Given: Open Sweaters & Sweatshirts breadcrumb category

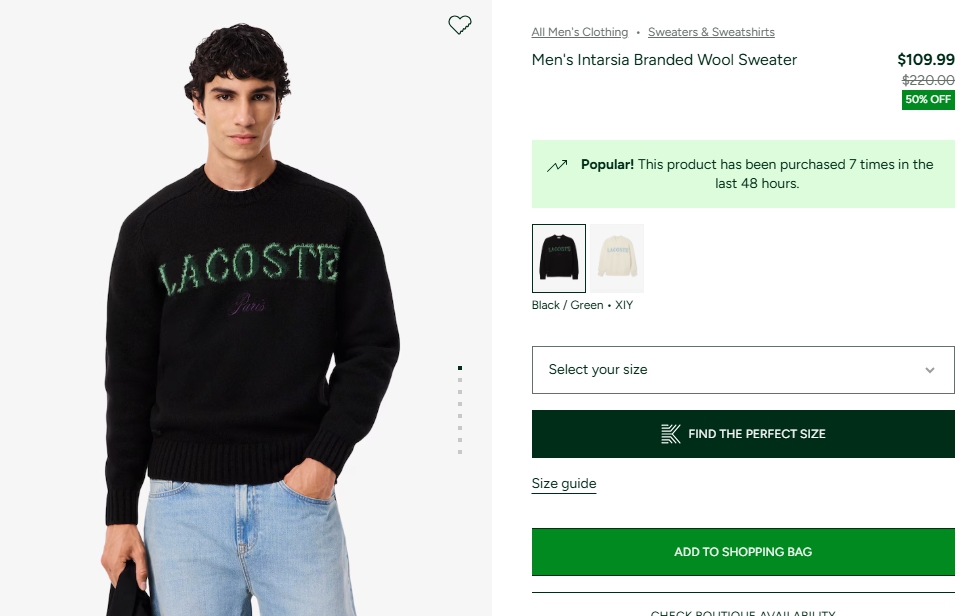Looking at the screenshot, I should click(x=711, y=32).
